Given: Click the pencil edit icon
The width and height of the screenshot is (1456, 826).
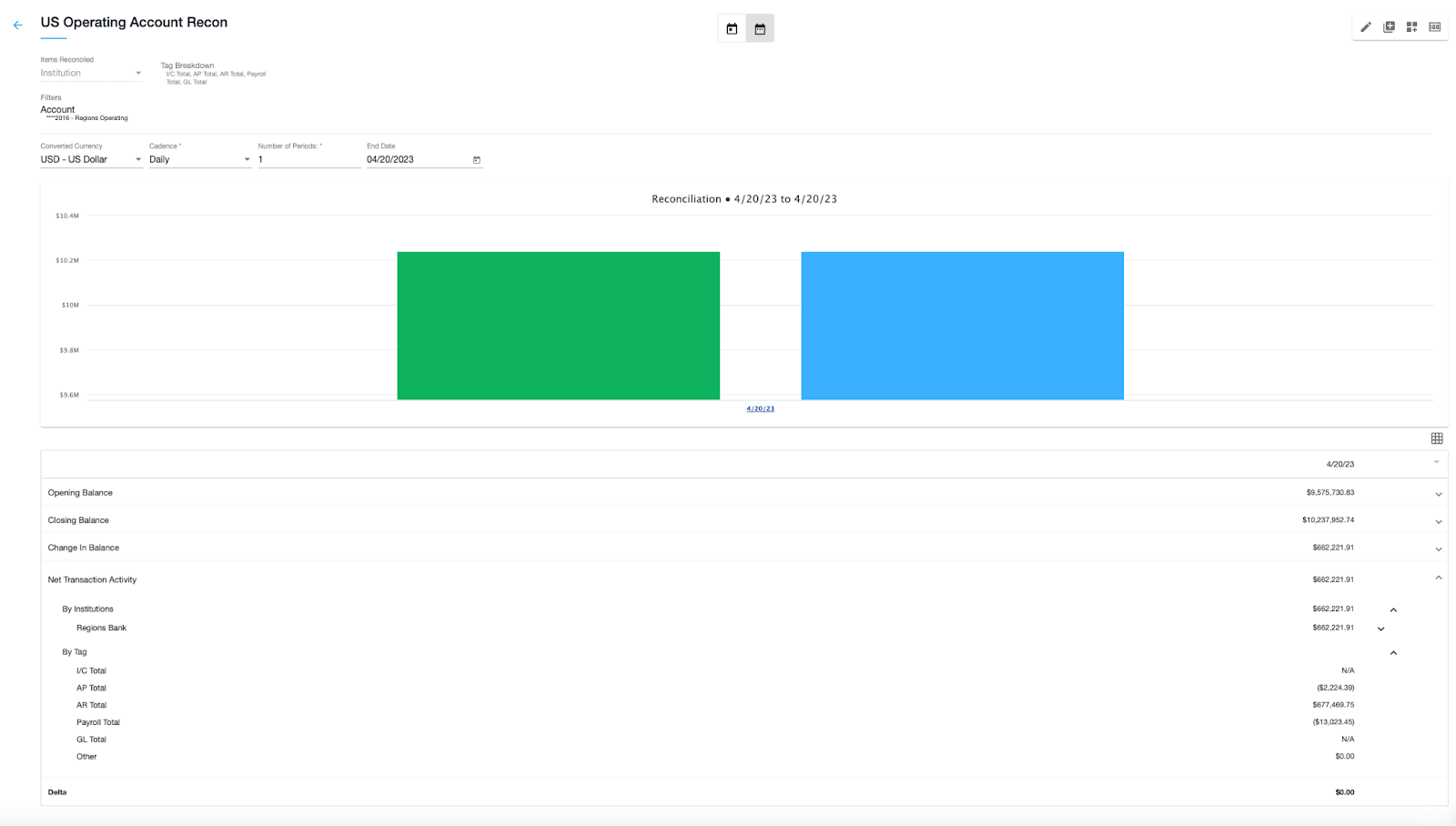Looking at the screenshot, I should tap(1366, 27).
